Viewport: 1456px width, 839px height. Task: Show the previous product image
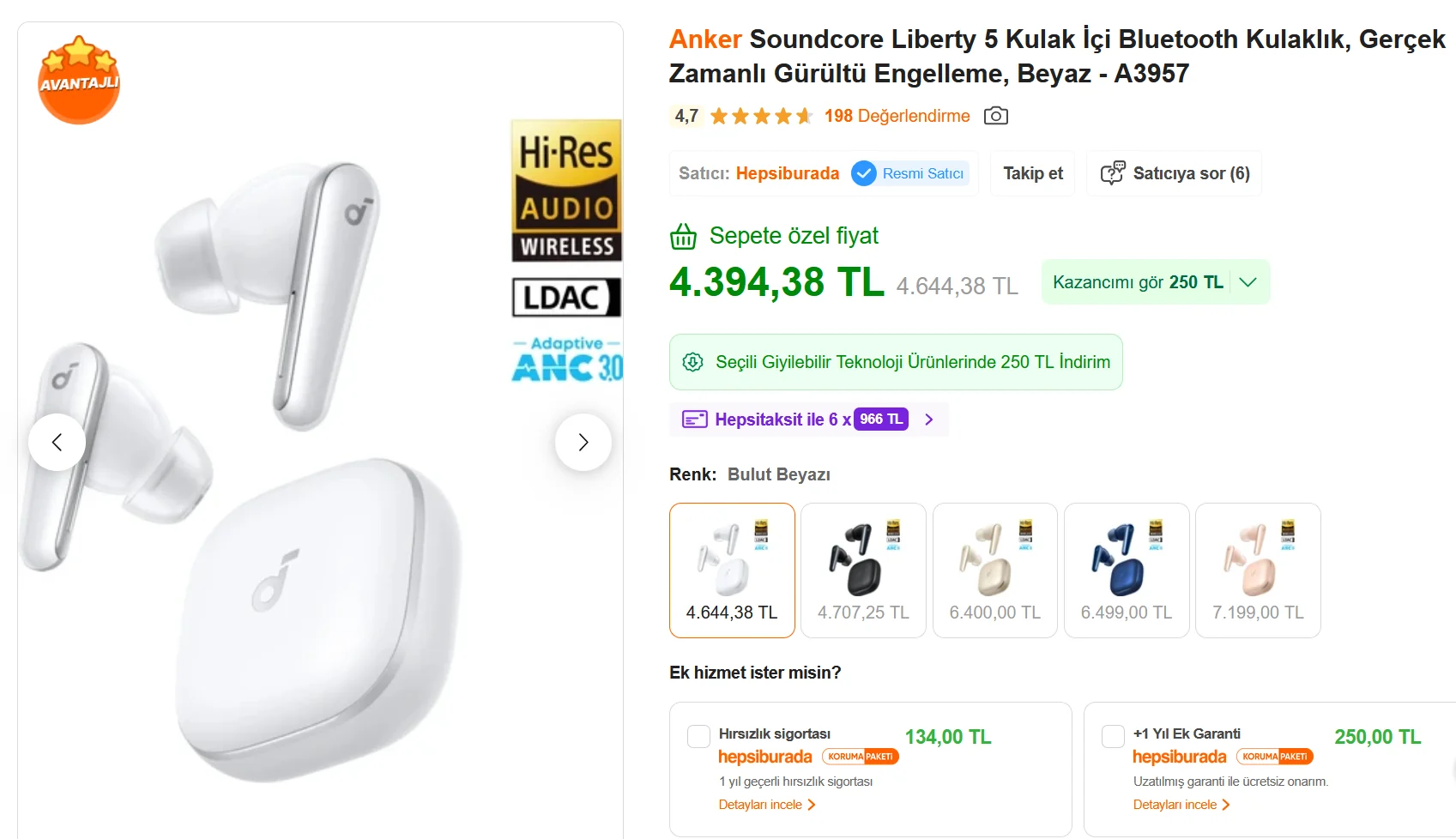coord(57,443)
